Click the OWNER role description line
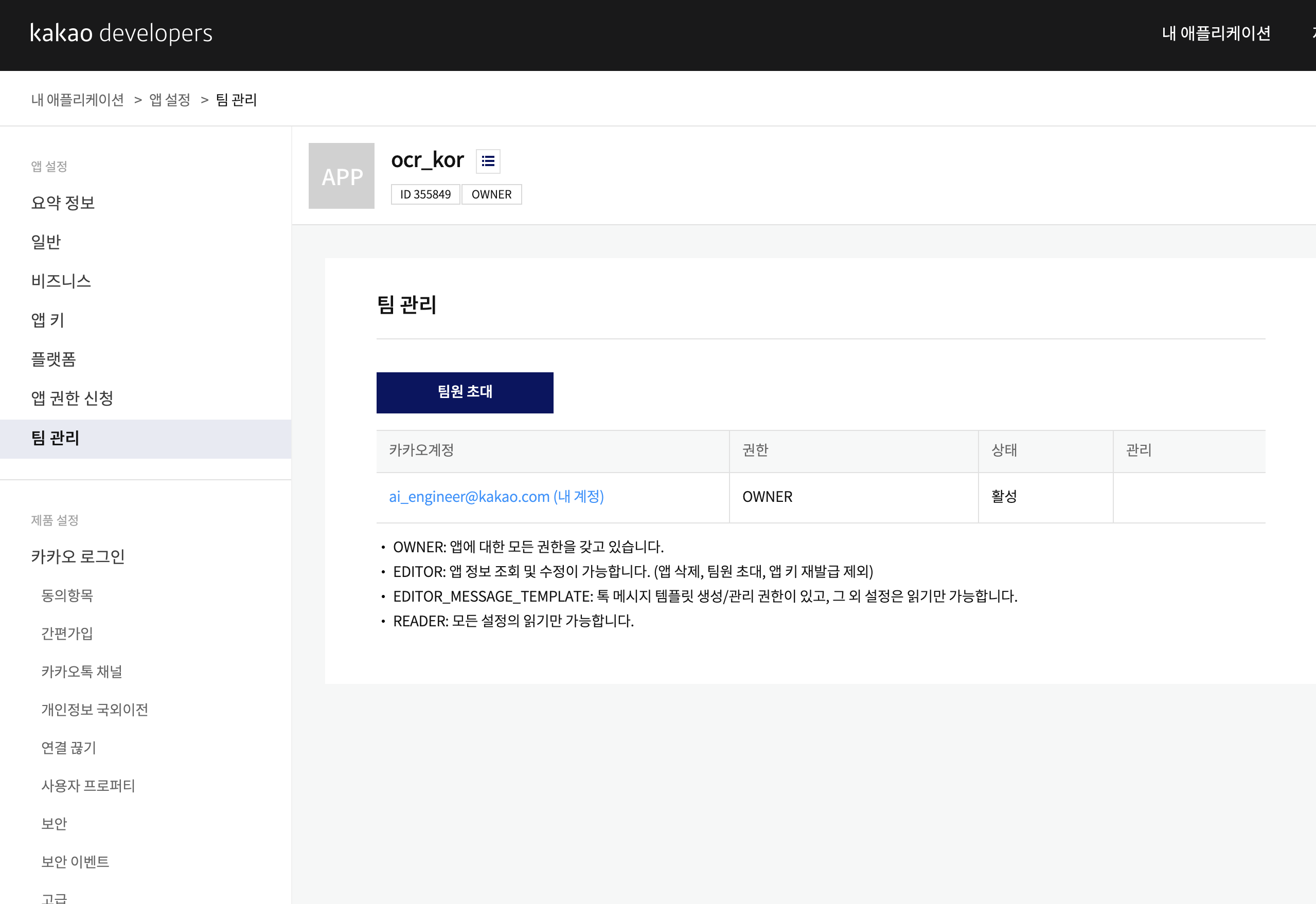Viewport: 1316px width, 904px height. [528, 547]
